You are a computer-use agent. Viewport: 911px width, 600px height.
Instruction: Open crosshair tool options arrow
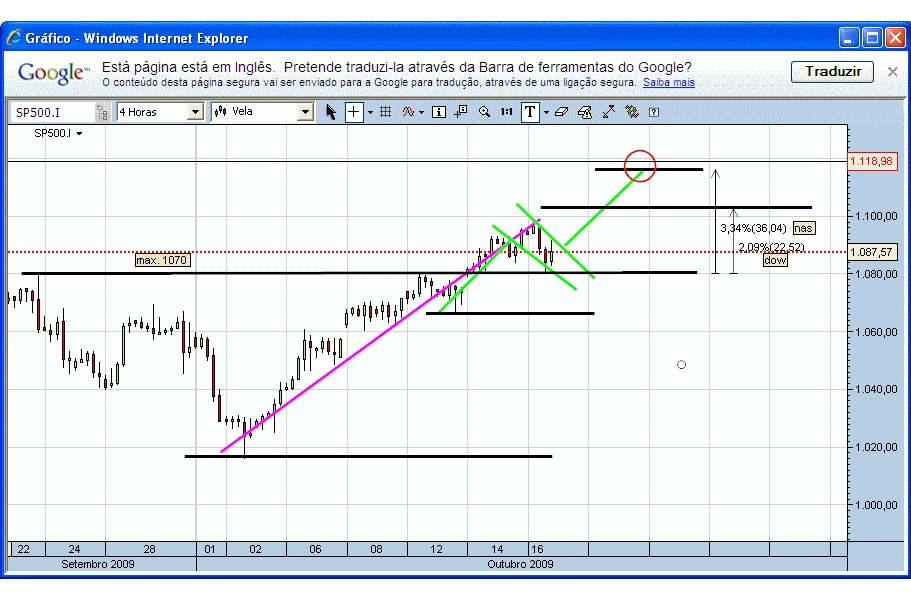370,113
